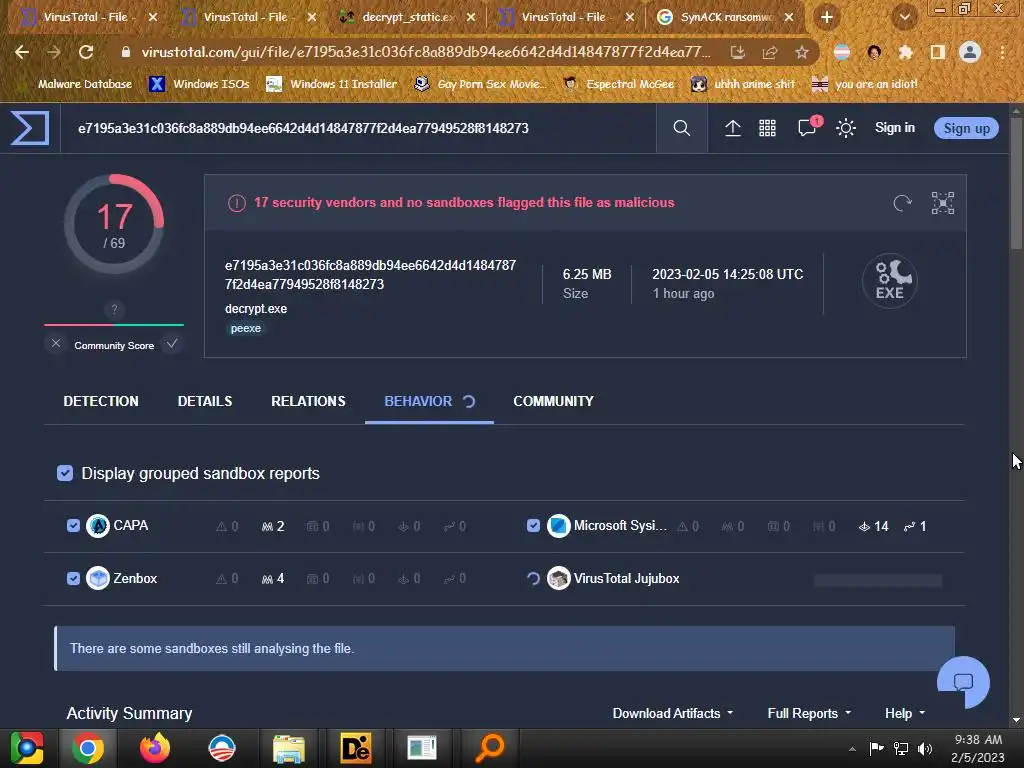Click the Sign in link
Image resolution: width=1024 pixels, height=768 pixels.
[895, 128]
